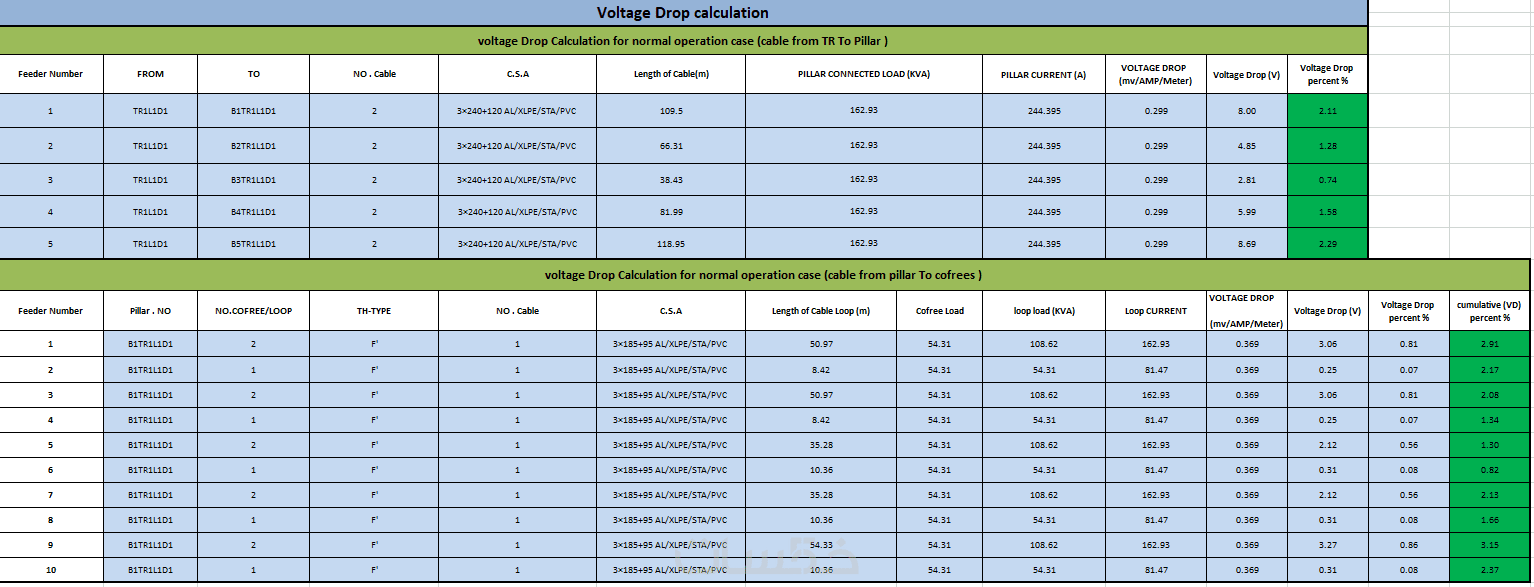Image resolution: width=1534 pixels, height=587 pixels.
Task: Select the green percent cell '2.29'
Action: tap(1327, 244)
